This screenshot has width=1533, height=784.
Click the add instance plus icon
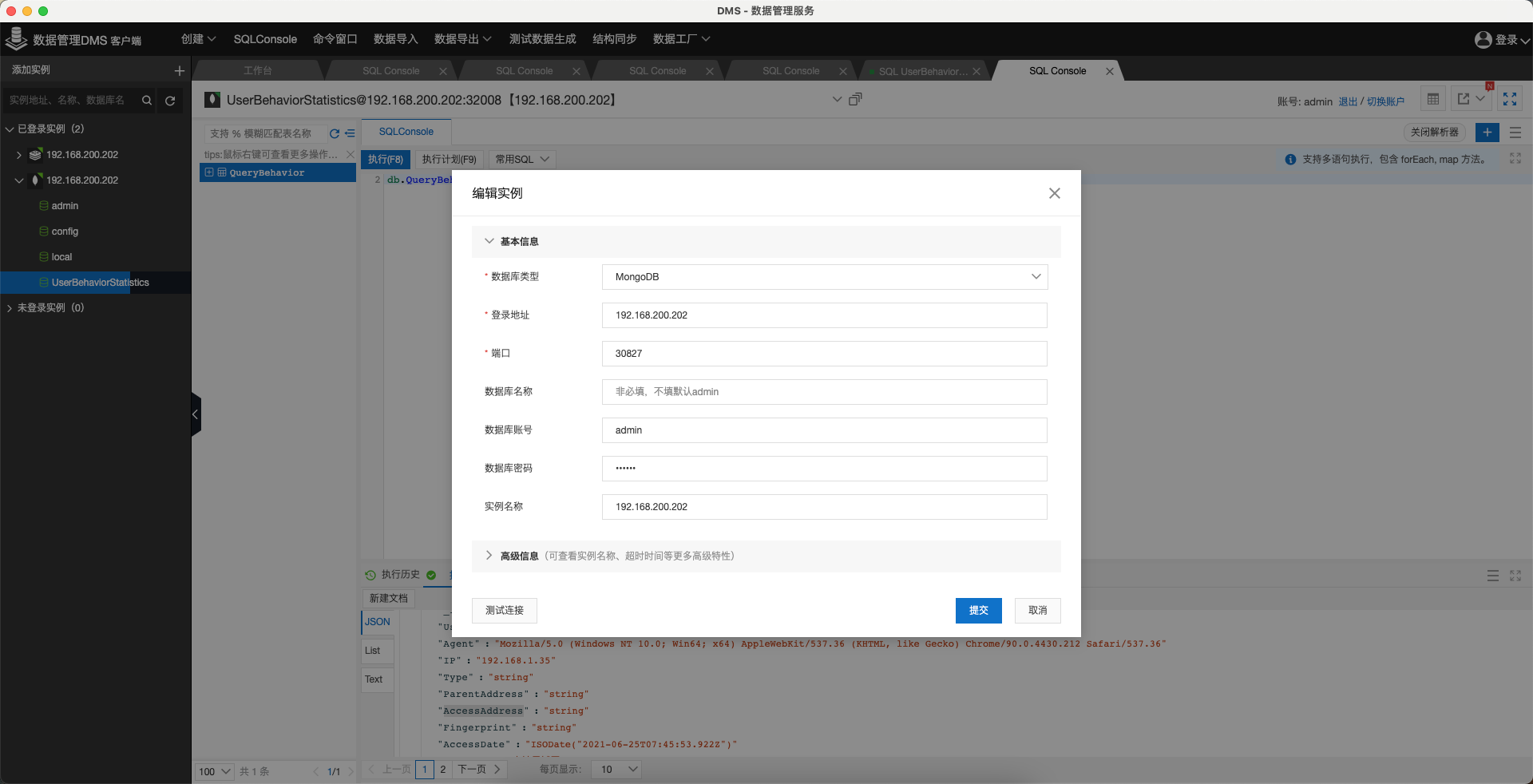pyautogui.click(x=179, y=70)
